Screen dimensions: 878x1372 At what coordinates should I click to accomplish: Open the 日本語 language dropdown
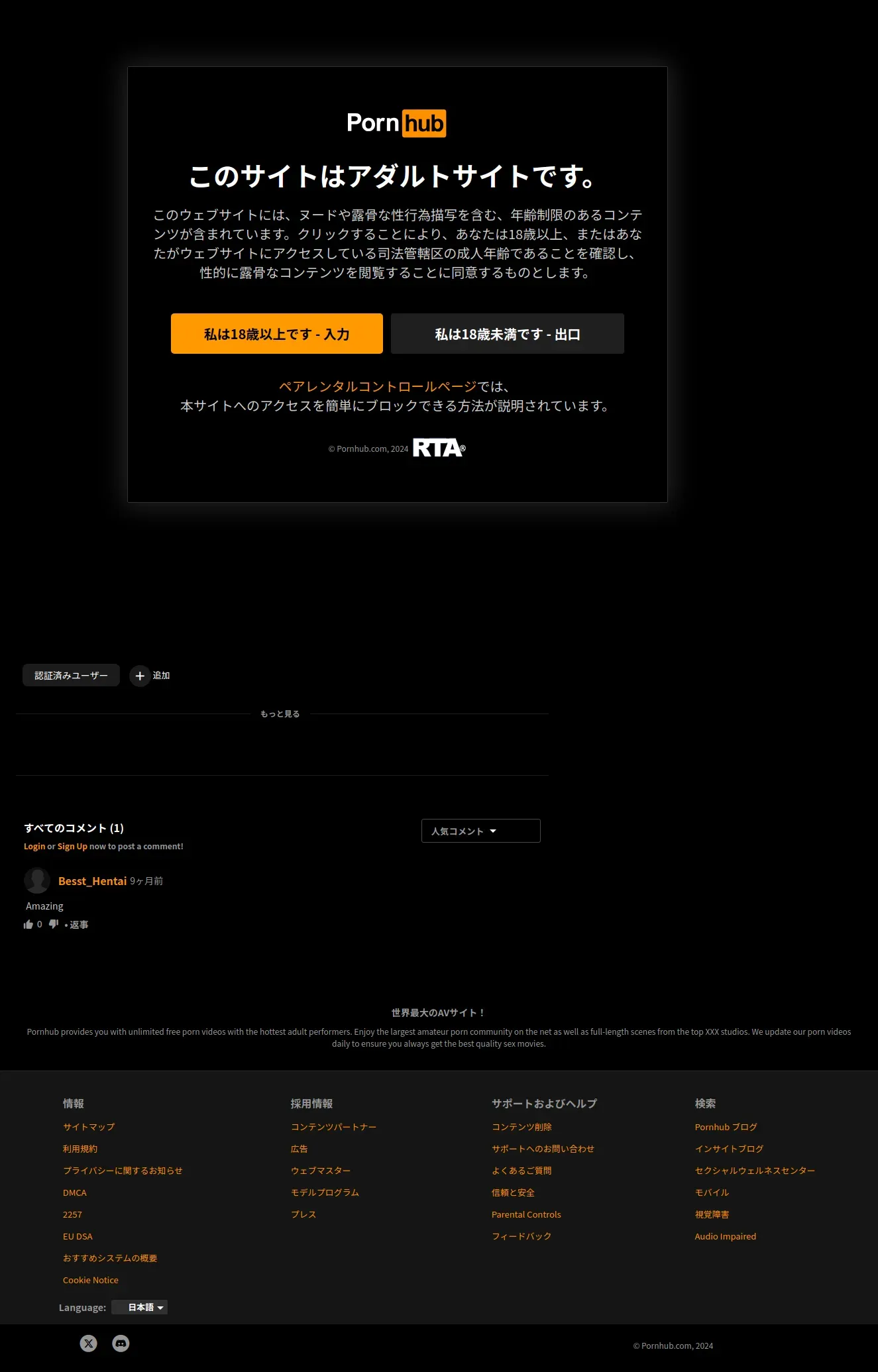click(x=140, y=1307)
